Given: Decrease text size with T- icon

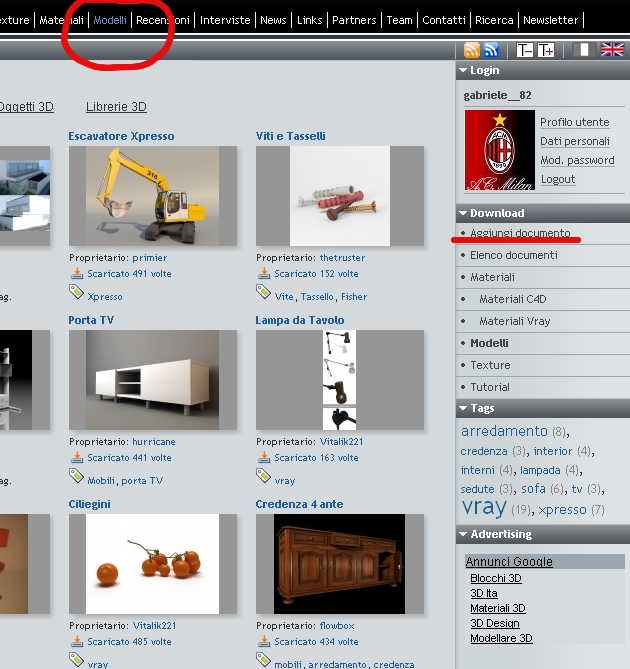Looking at the screenshot, I should (x=525, y=50).
